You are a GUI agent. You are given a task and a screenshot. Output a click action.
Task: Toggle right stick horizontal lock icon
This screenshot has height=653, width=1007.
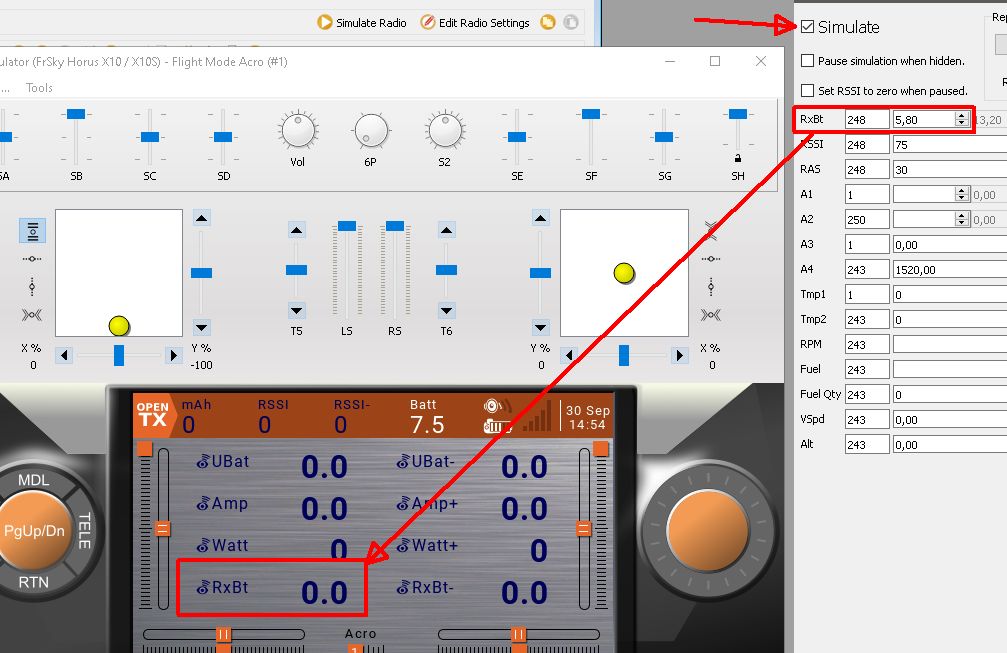coord(711,259)
